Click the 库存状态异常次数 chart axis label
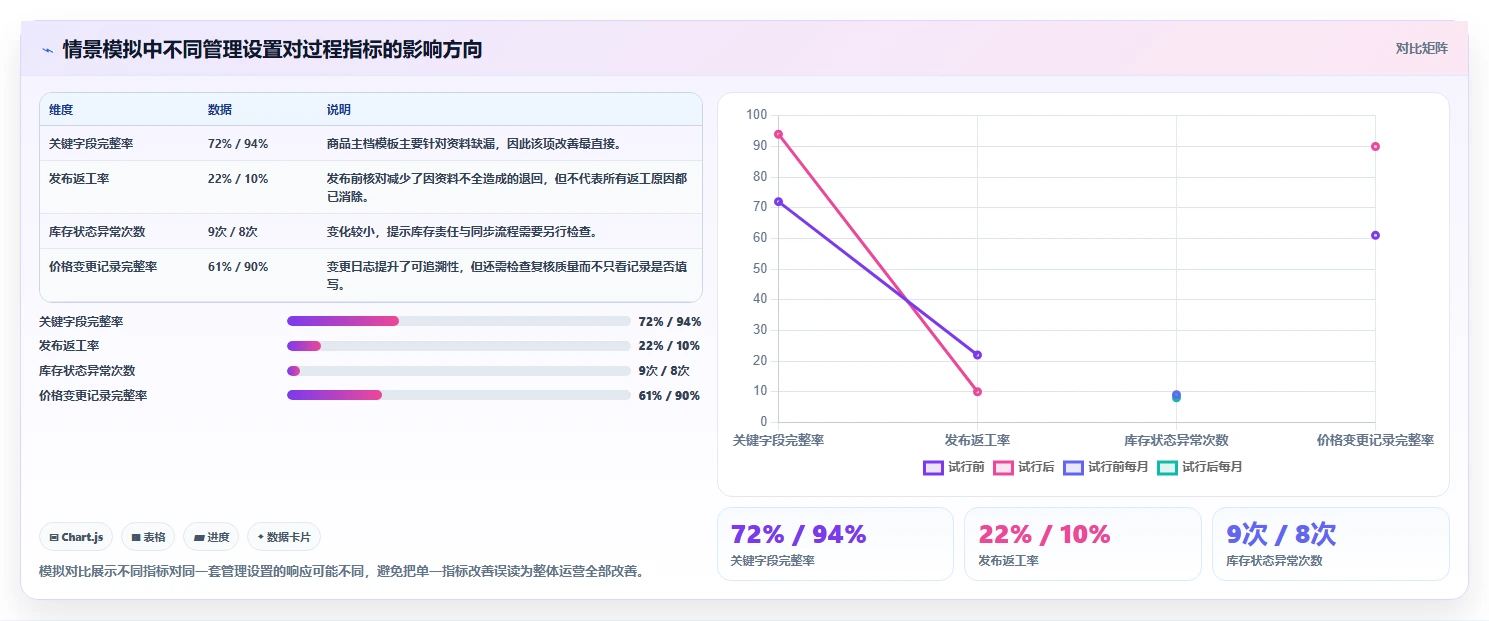This screenshot has height=621, width=1489. [x=1176, y=440]
